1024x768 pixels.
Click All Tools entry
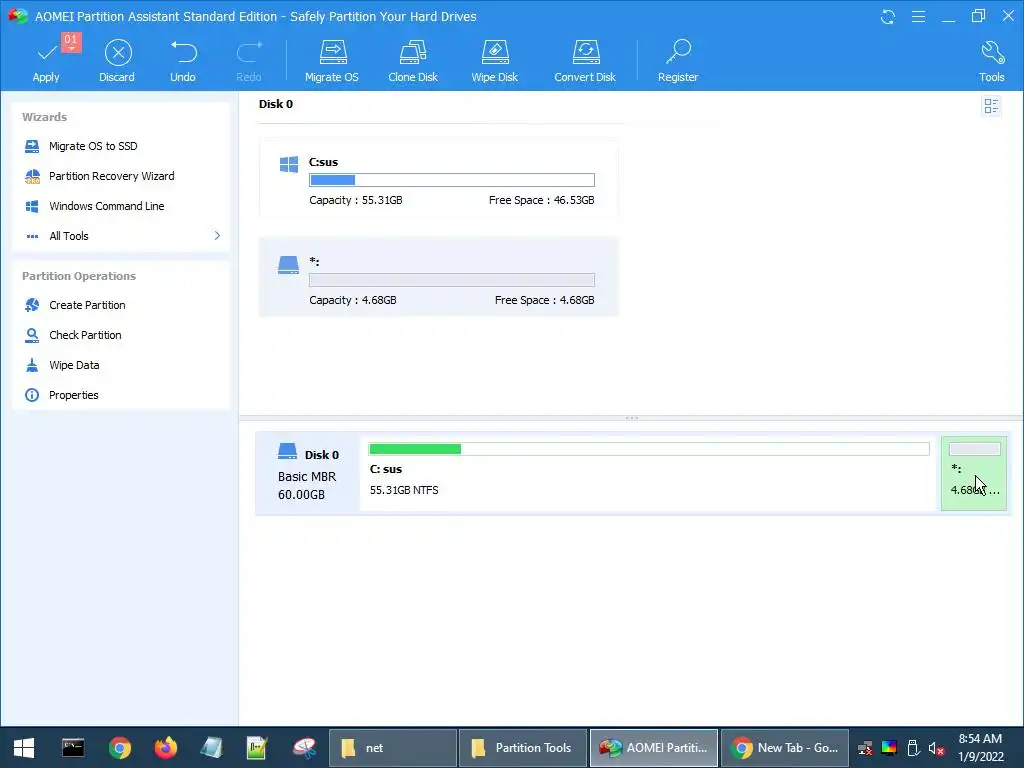tap(69, 236)
